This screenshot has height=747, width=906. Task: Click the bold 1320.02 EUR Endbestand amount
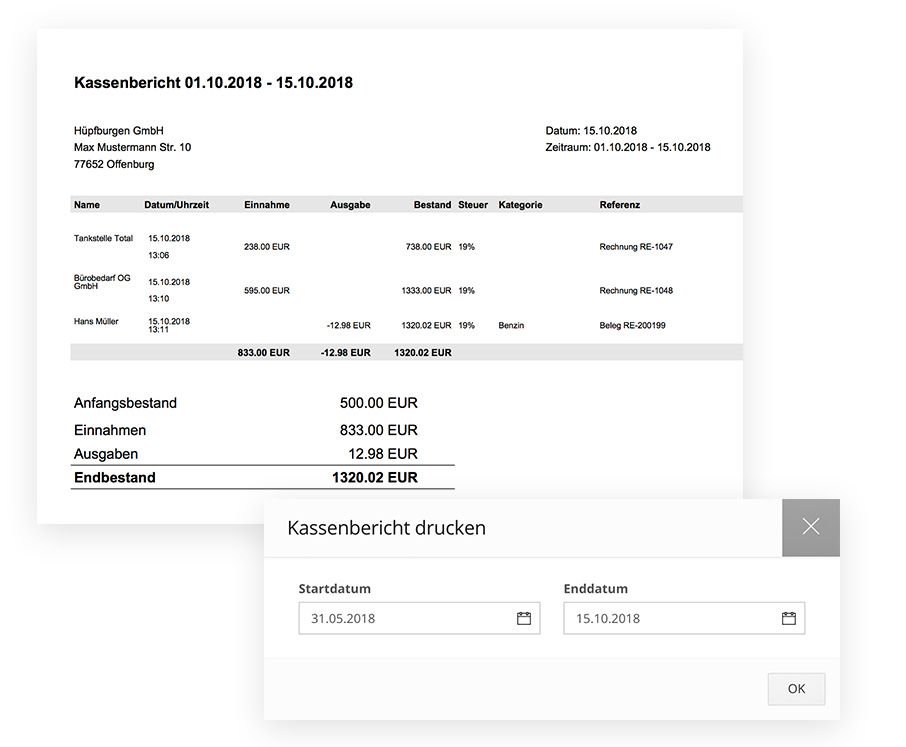(374, 478)
